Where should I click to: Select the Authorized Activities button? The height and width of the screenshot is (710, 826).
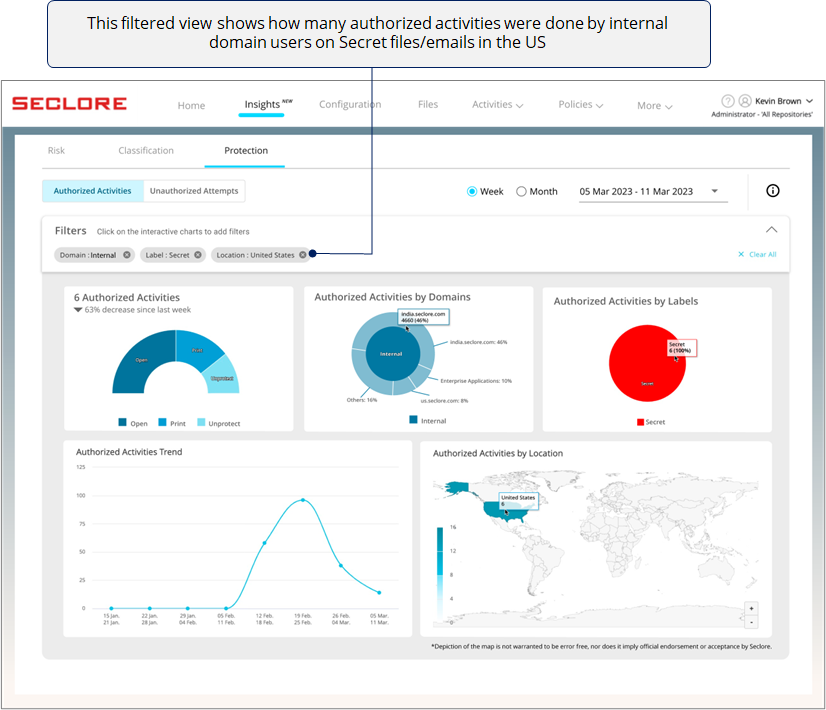pos(93,191)
